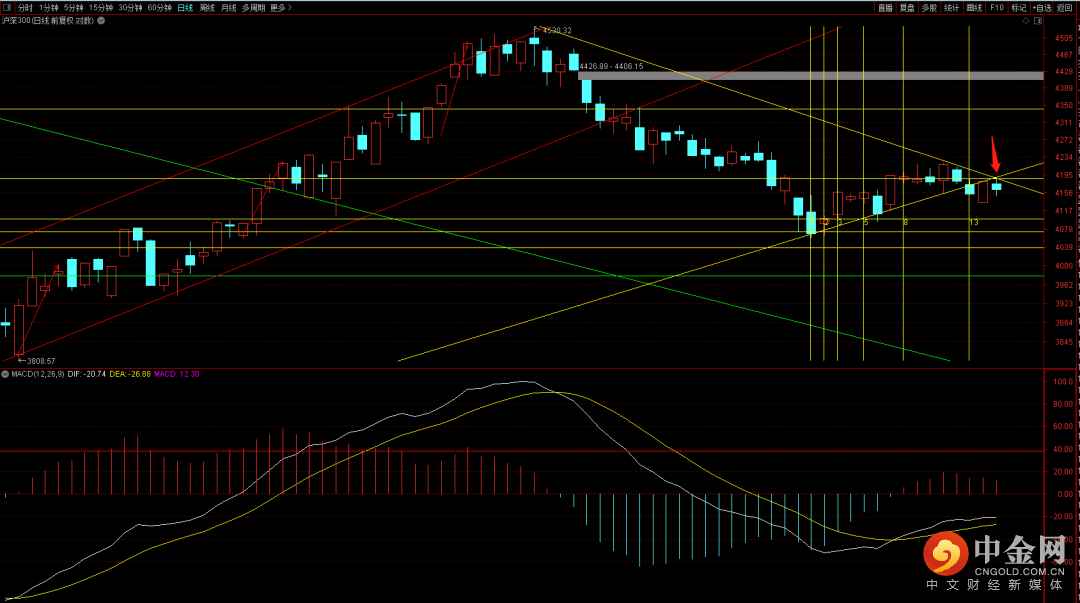Click the 4505 price axis label
The image size is (1080, 603).
pyautogui.click(x=1063, y=39)
